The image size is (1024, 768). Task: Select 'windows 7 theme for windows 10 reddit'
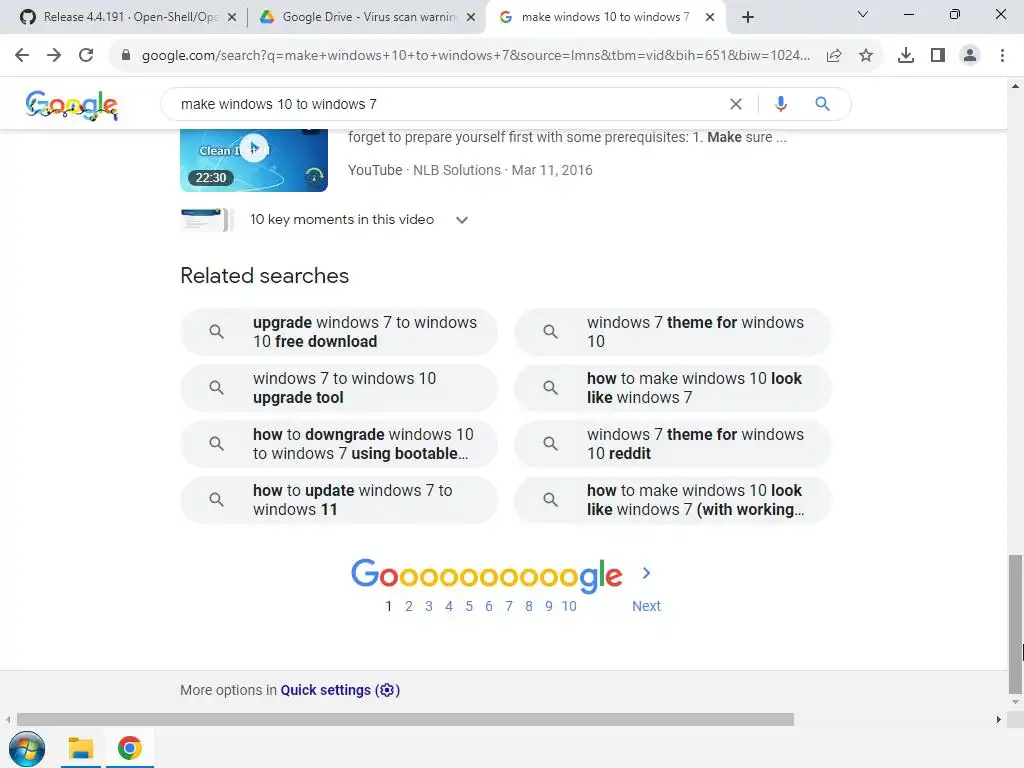point(673,444)
